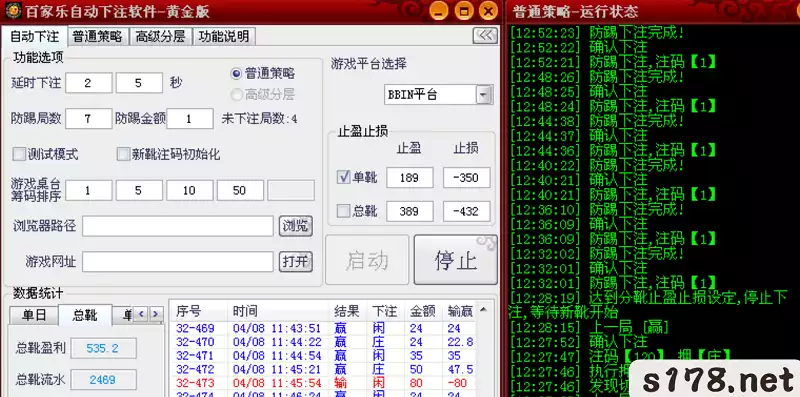
Task: Click the 打开 button for game URL
Action: pos(295,262)
